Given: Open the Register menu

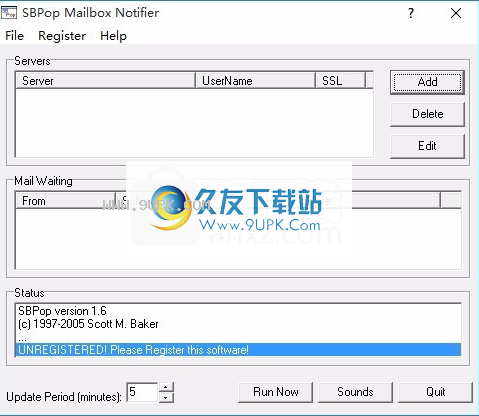Looking at the screenshot, I should pyautogui.click(x=62, y=36).
